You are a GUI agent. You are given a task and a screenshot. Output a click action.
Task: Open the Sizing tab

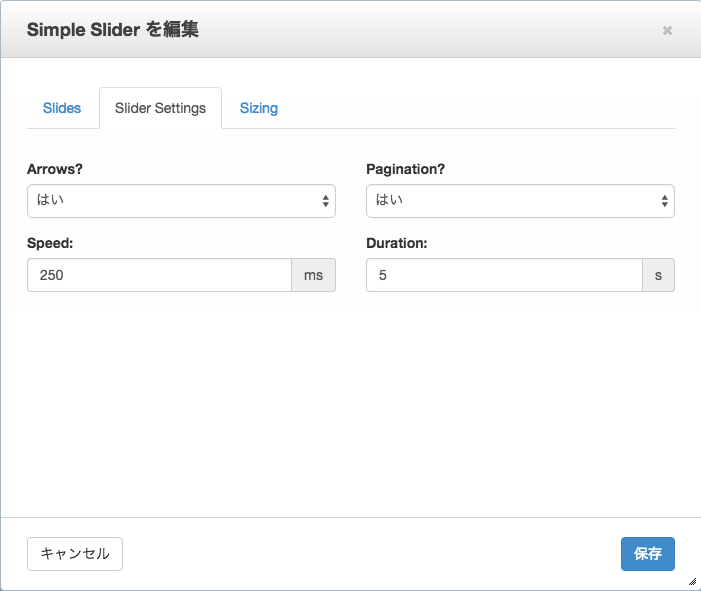click(x=259, y=108)
